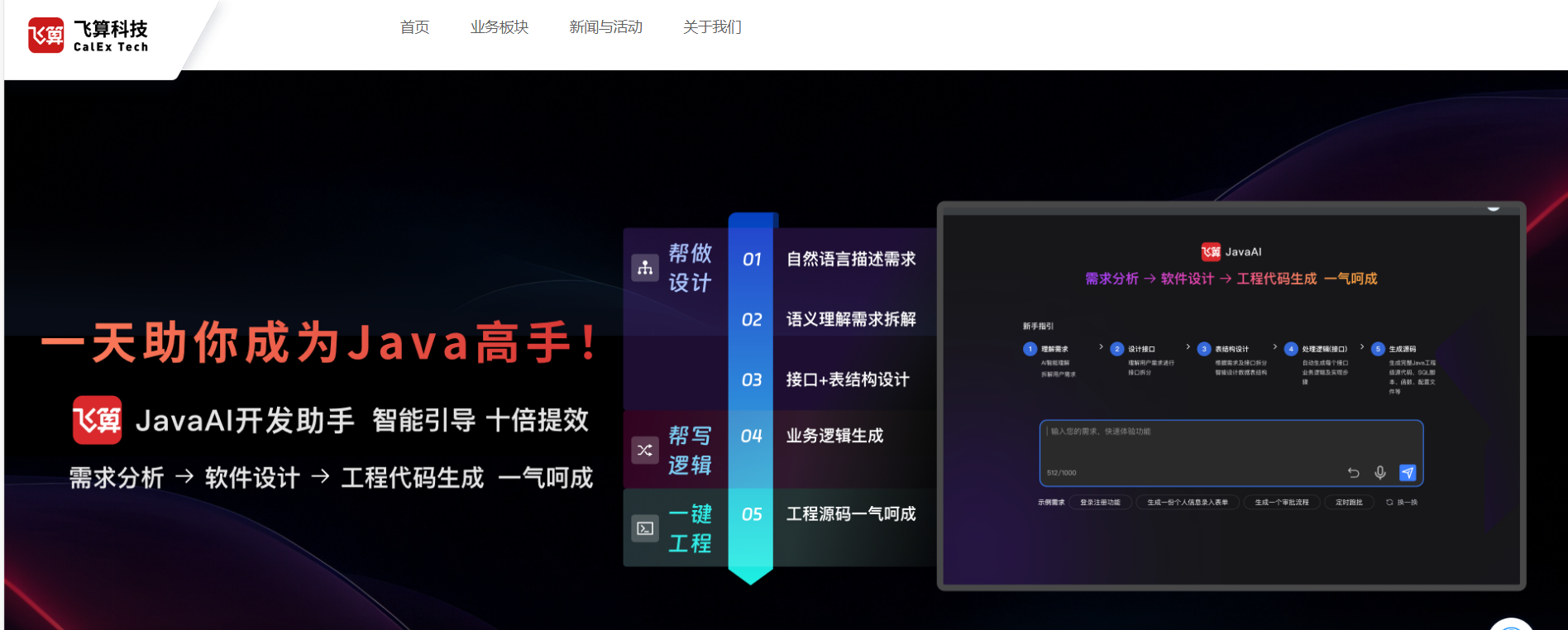Open the 关于我们 menu item

(712, 27)
